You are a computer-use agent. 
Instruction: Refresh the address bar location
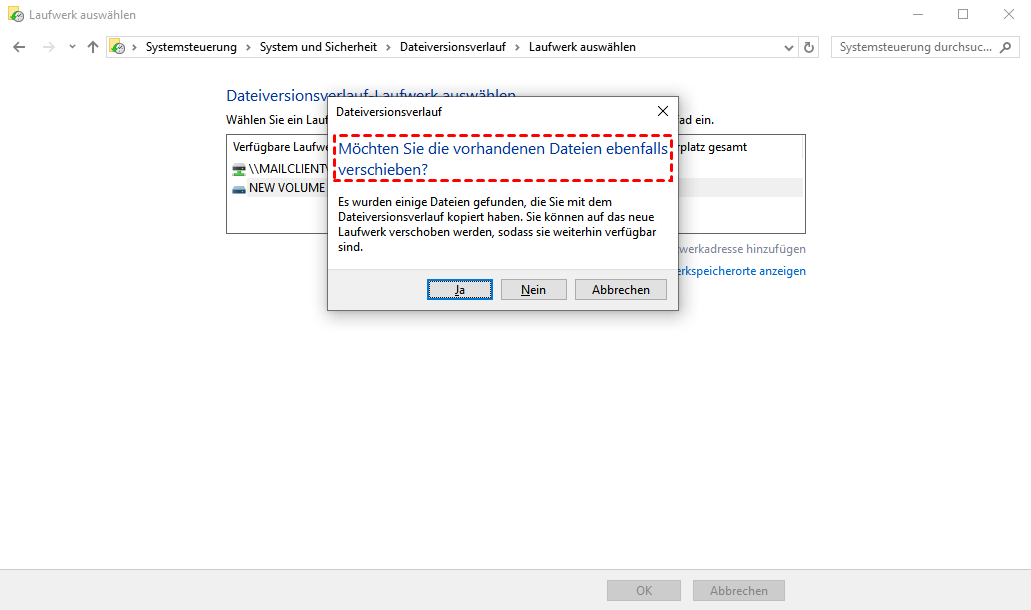809,47
